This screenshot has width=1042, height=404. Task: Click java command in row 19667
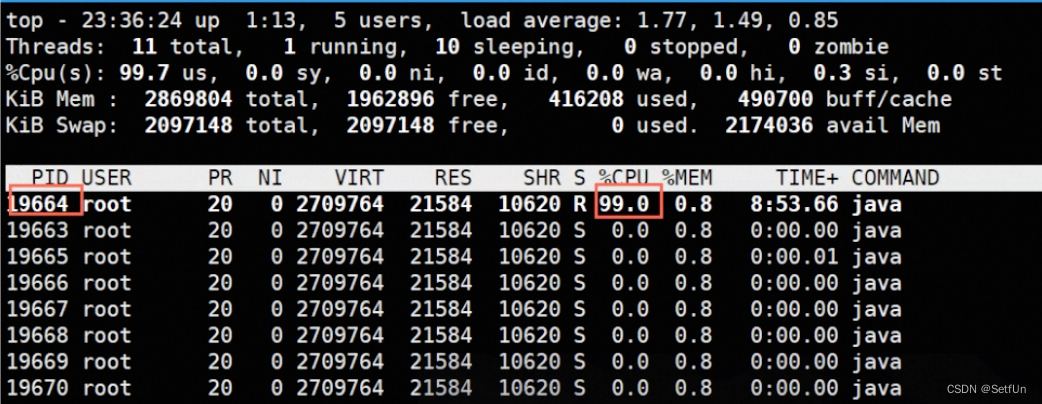click(x=877, y=309)
